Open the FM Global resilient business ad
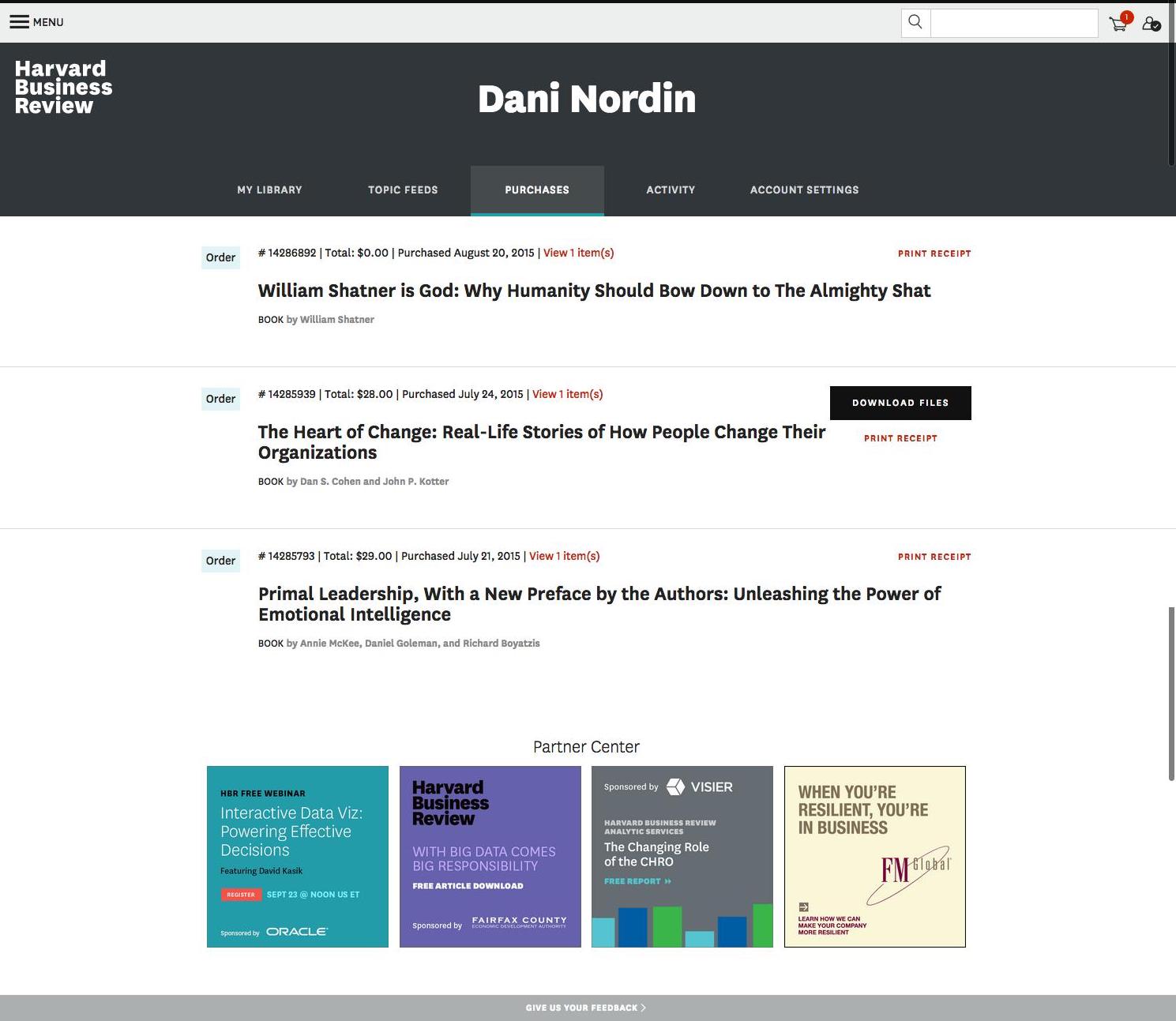The height and width of the screenshot is (1021, 1176). click(x=875, y=857)
